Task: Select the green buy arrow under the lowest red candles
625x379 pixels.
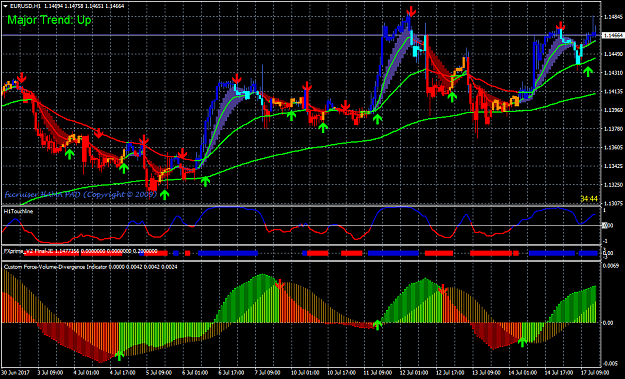Action: [x=164, y=194]
